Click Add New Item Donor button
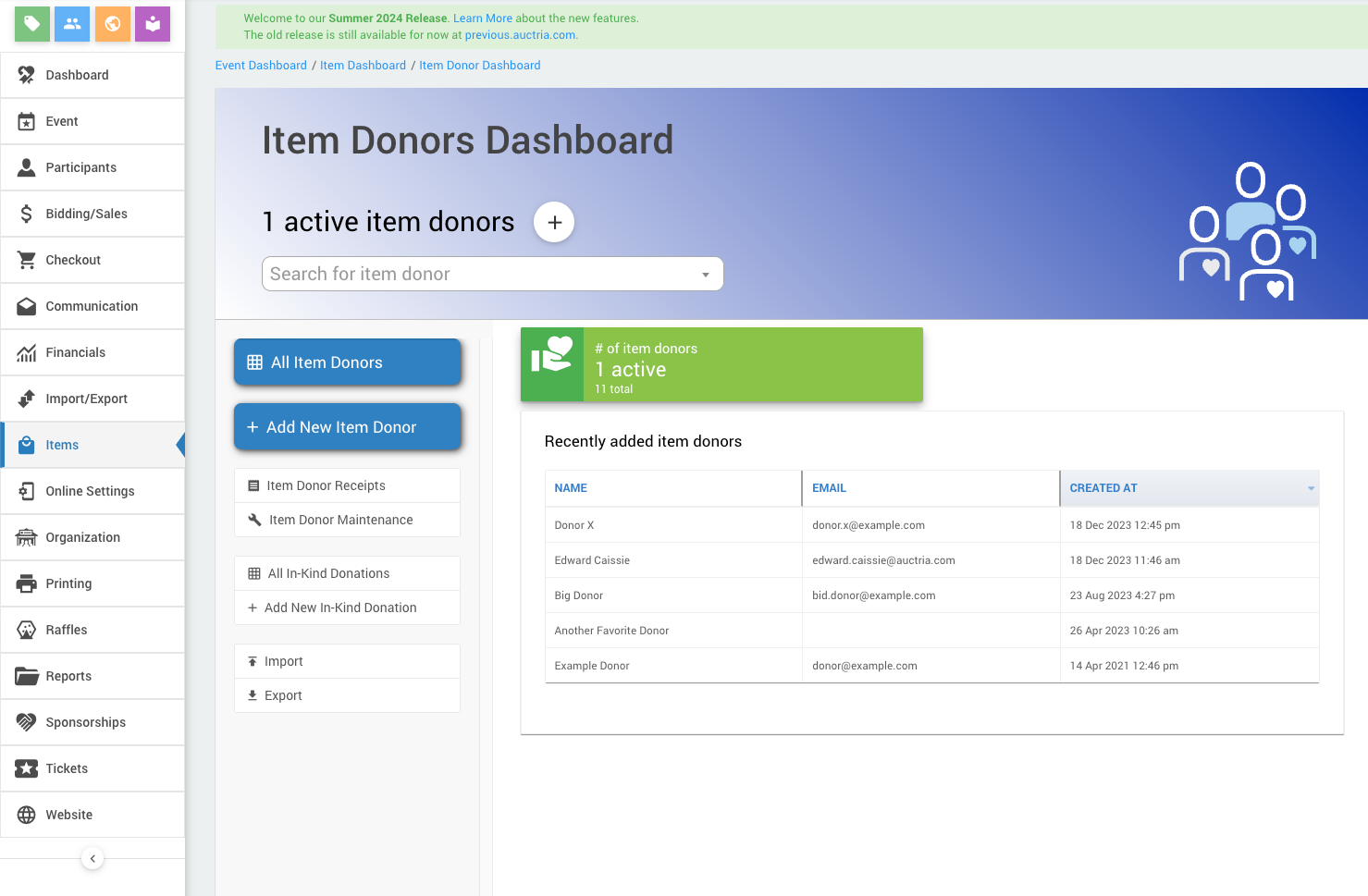This screenshot has height=896, width=1368. click(x=347, y=427)
